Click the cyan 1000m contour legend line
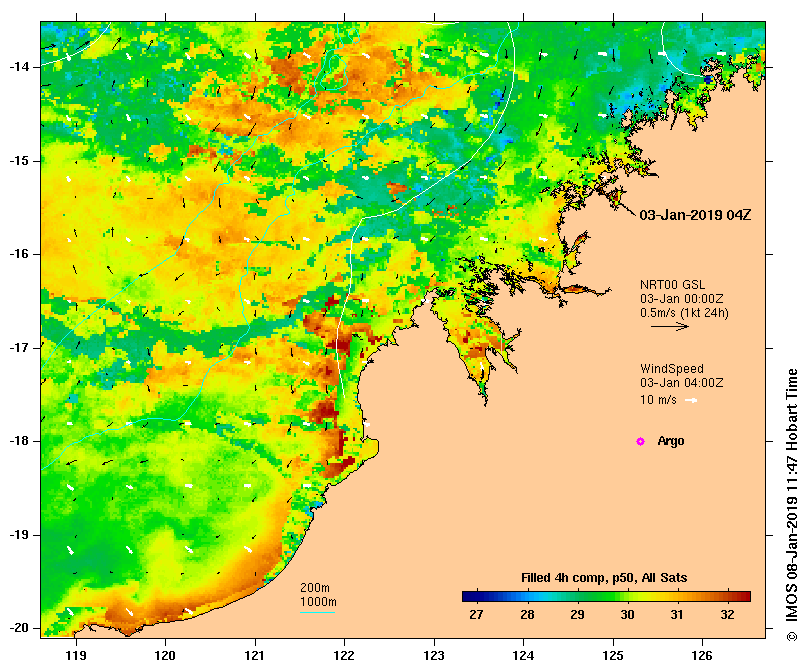The height and width of the screenshot is (672, 809). pyautogui.click(x=317, y=613)
